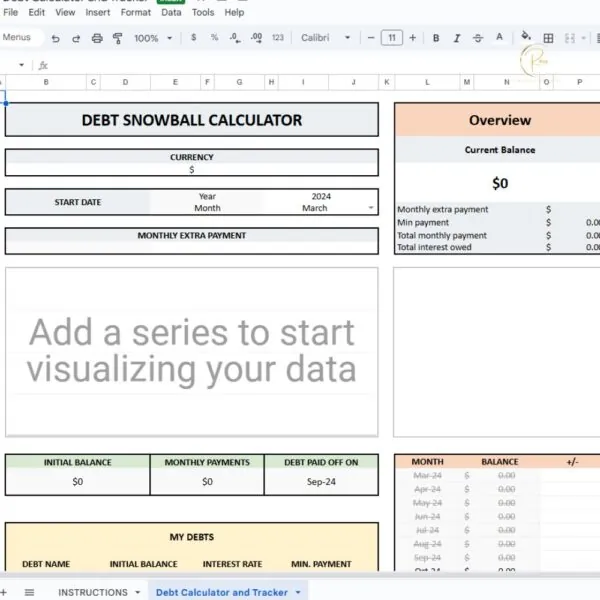Image resolution: width=600 pixels, height=600 pixels.
Task: Select Debt Calculator and Tracker sheet tab
Action: (x=222, y=592)
